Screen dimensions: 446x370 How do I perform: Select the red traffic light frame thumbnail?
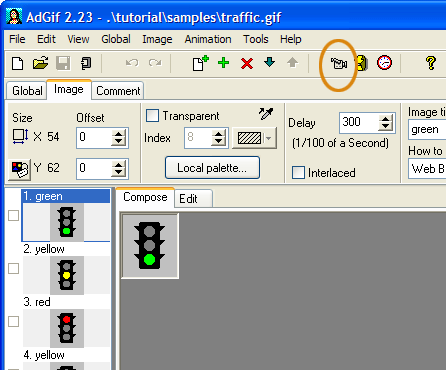[67, 328]
